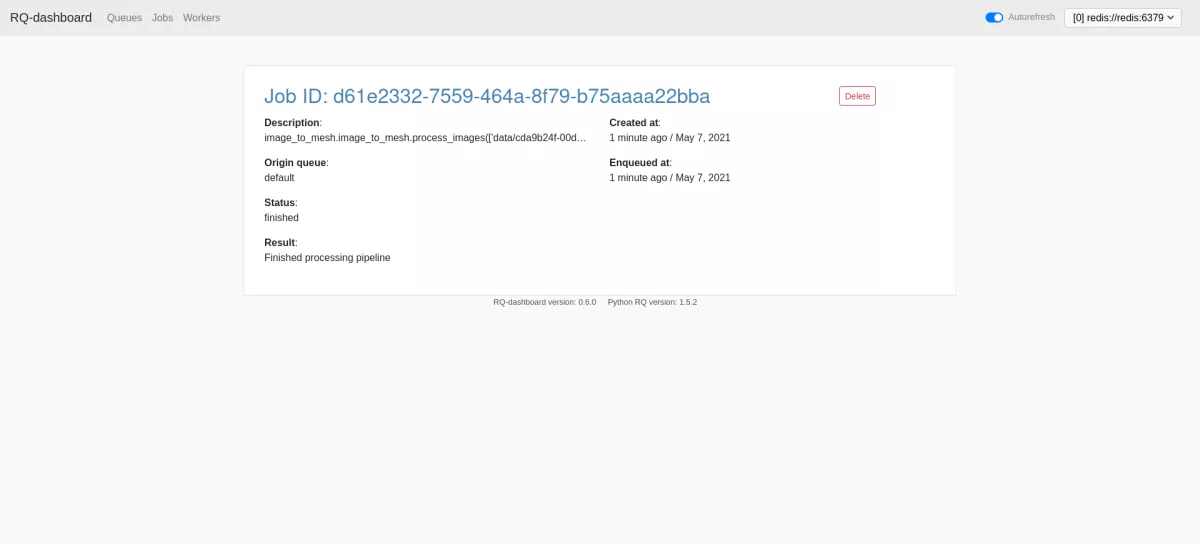Click the RQ-dashboard brand link
This screenshot has width=1200, height=544.
pos(51,18)
